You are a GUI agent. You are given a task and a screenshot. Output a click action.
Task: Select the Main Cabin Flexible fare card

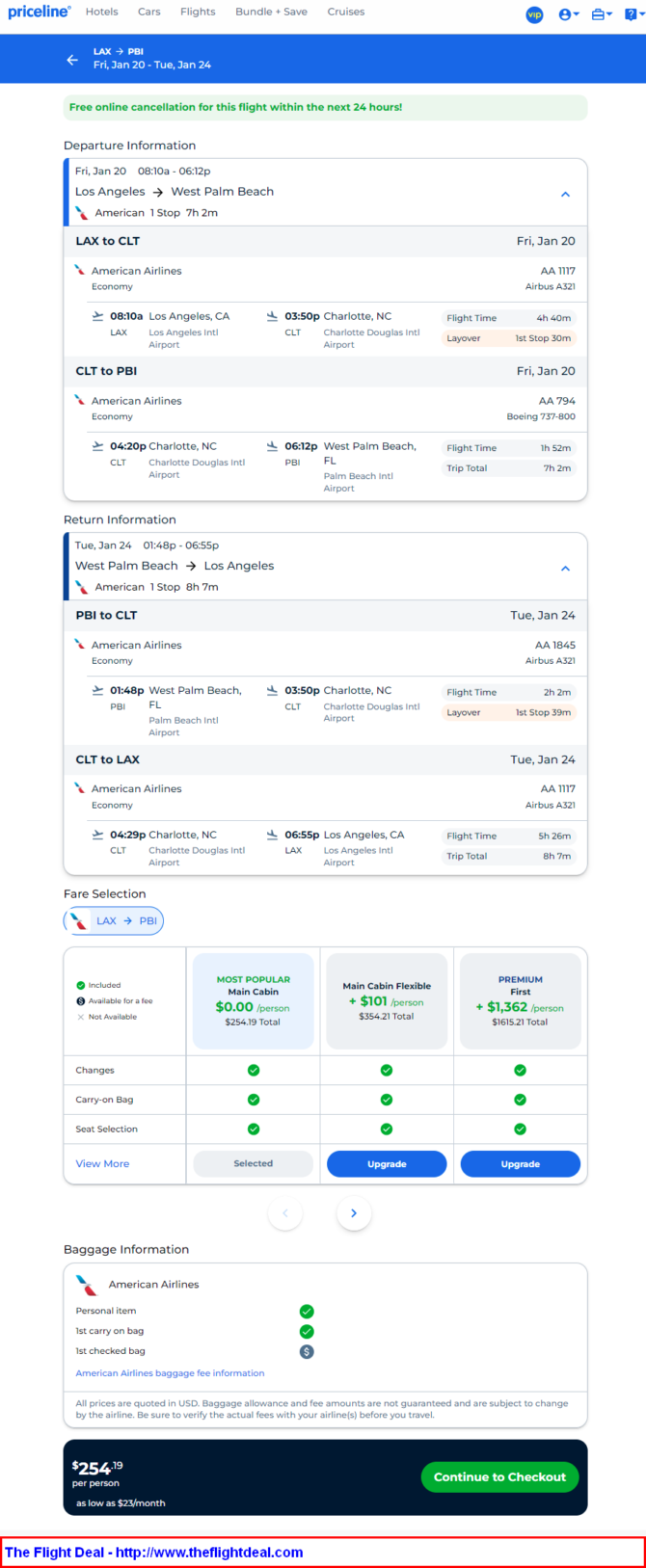(x=387, y=1001)
